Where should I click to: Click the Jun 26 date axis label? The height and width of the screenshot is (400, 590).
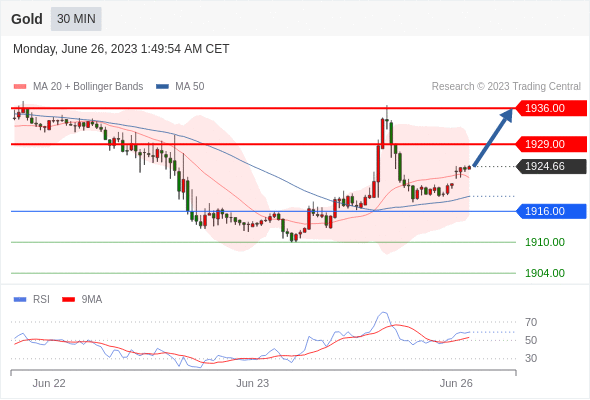pos(456,383)
